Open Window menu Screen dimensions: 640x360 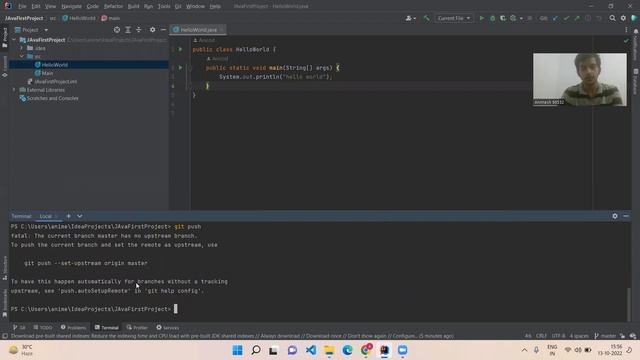(x=195, y=6)
